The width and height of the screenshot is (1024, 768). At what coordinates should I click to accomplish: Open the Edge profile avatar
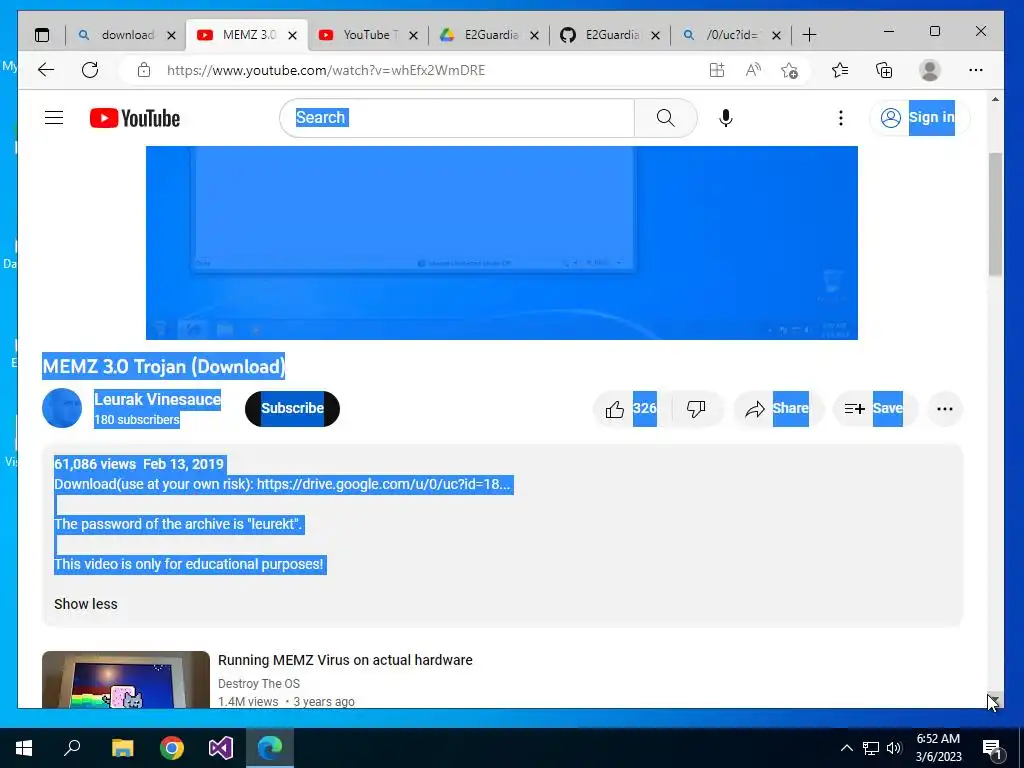point(929,70)
